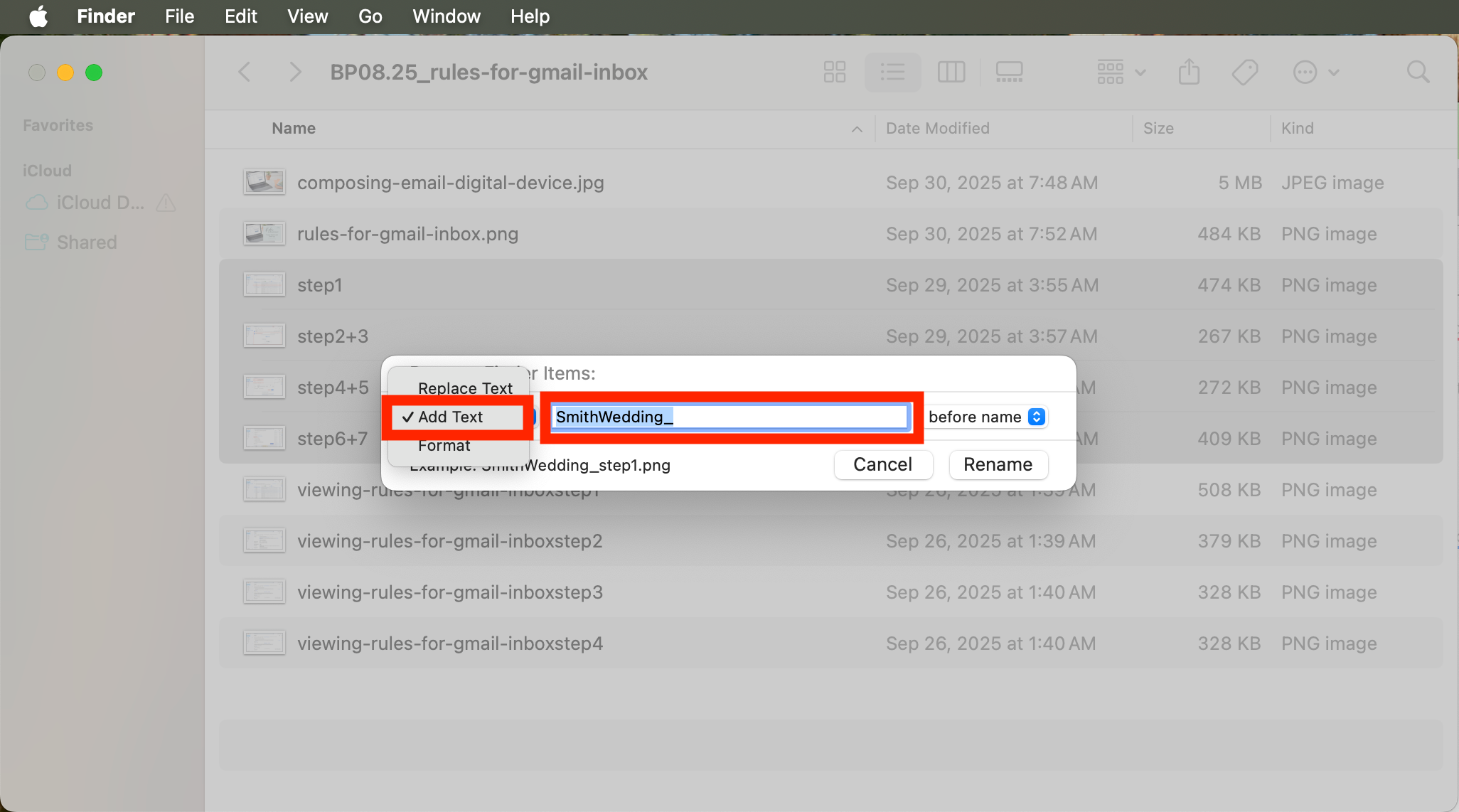
Task: Click the Tags icon in toolbar
Action: pos(1244,72)
